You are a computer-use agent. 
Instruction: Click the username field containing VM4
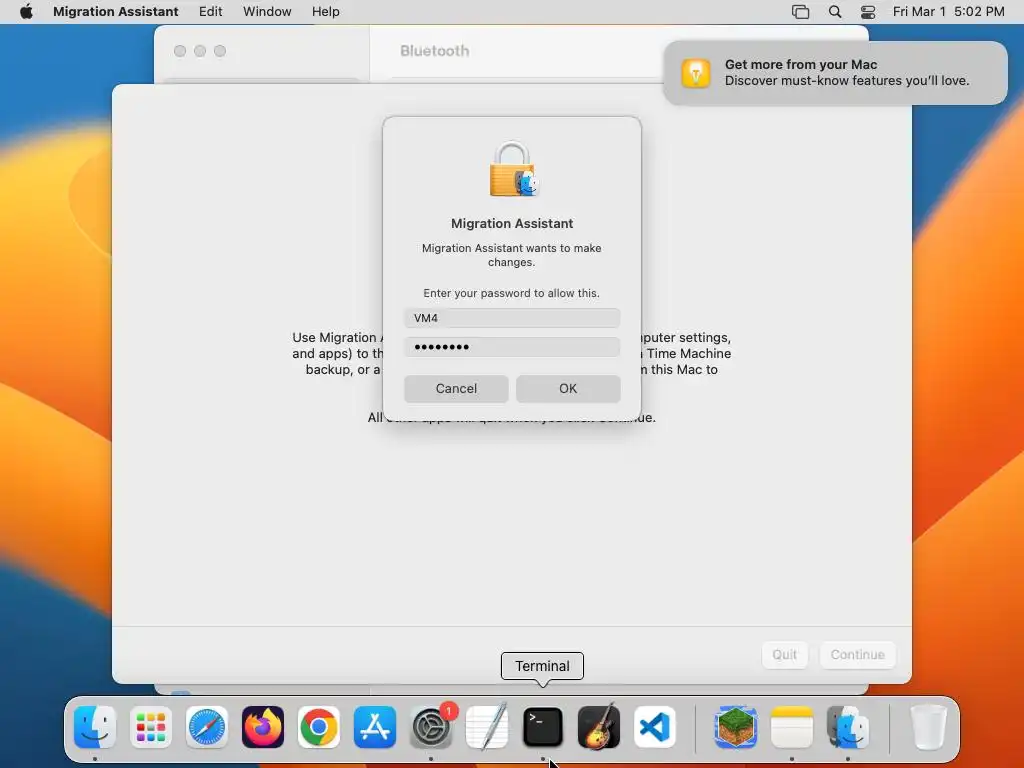pos(512,318)
